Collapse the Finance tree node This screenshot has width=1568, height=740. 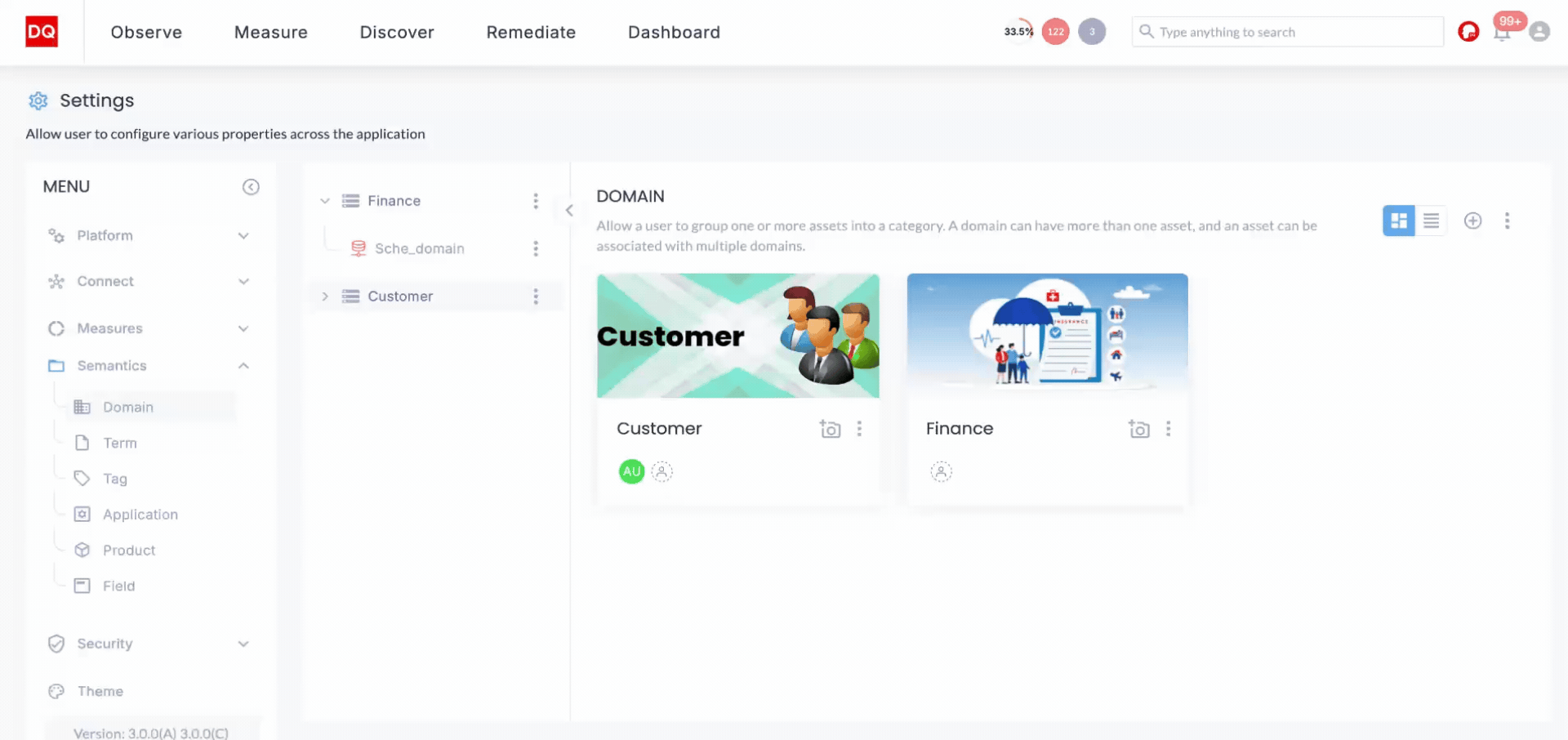pos(325,201)
